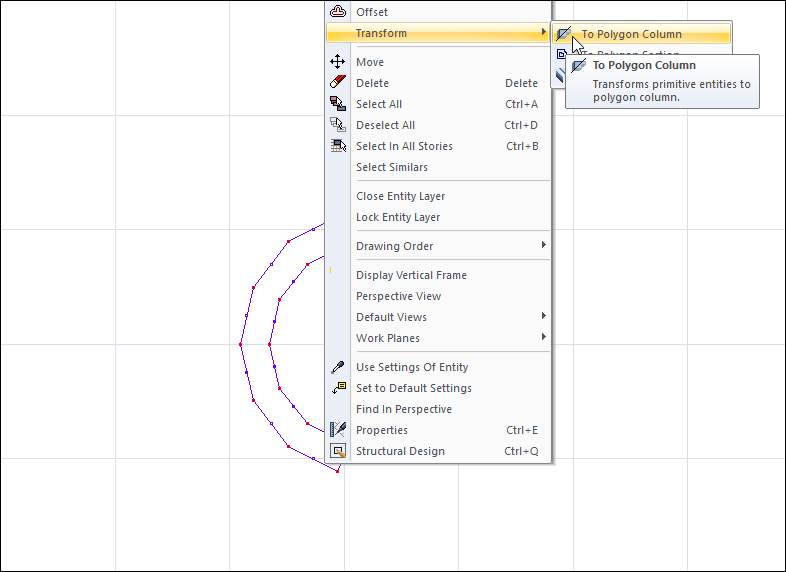Choose To Polygon Column in submenu

coord(631,34)
